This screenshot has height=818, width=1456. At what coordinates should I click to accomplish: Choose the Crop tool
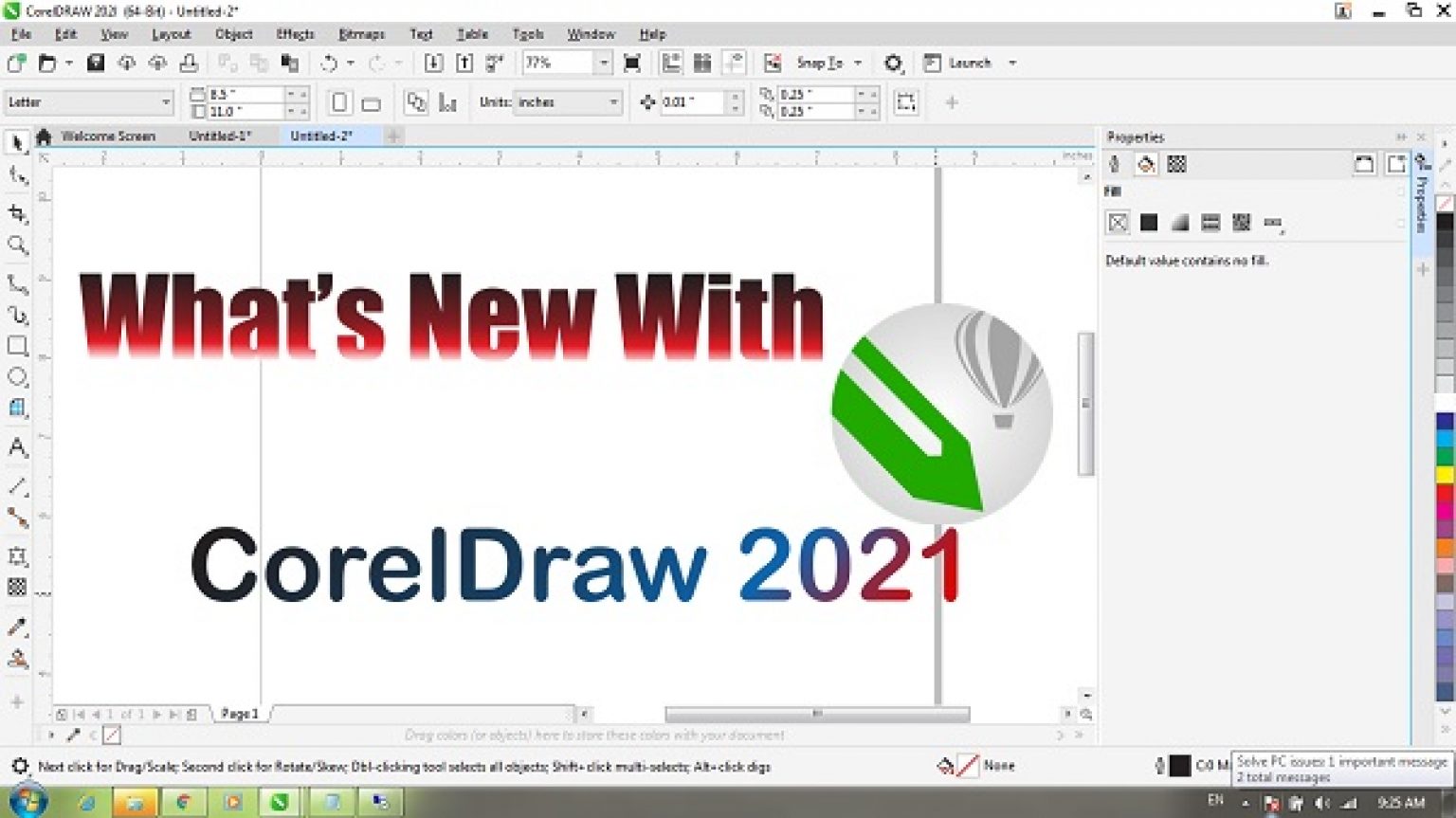point(17,213)
